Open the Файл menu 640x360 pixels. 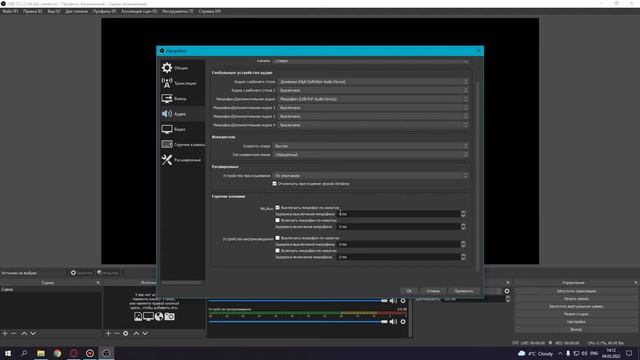pyautogui.click(x=10, y=11)
